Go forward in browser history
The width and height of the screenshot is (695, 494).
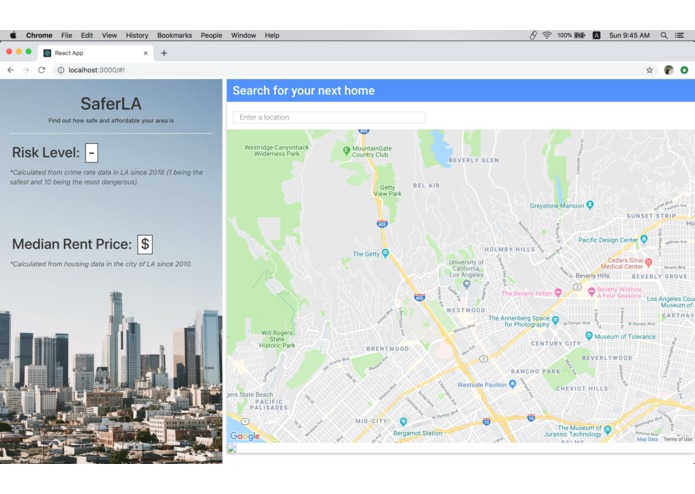[26, 70]
